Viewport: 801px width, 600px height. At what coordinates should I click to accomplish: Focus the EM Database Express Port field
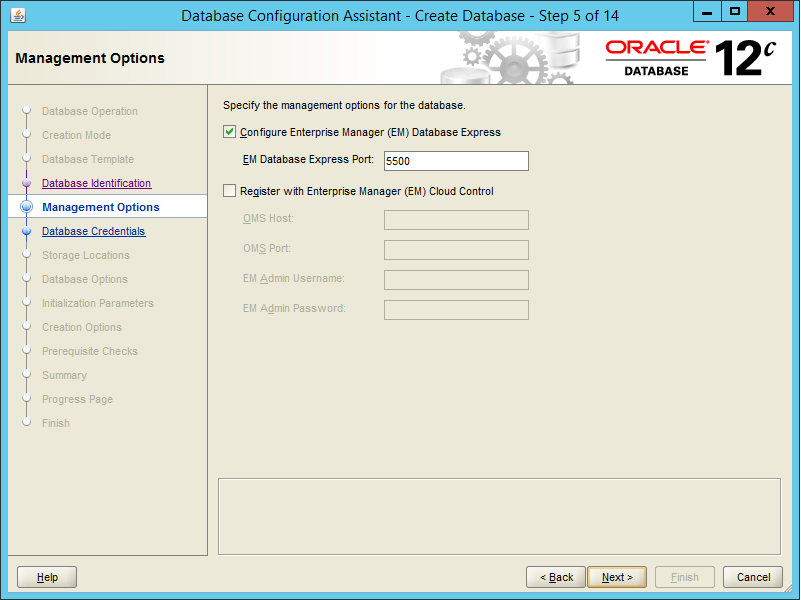(x=456, y=161)
